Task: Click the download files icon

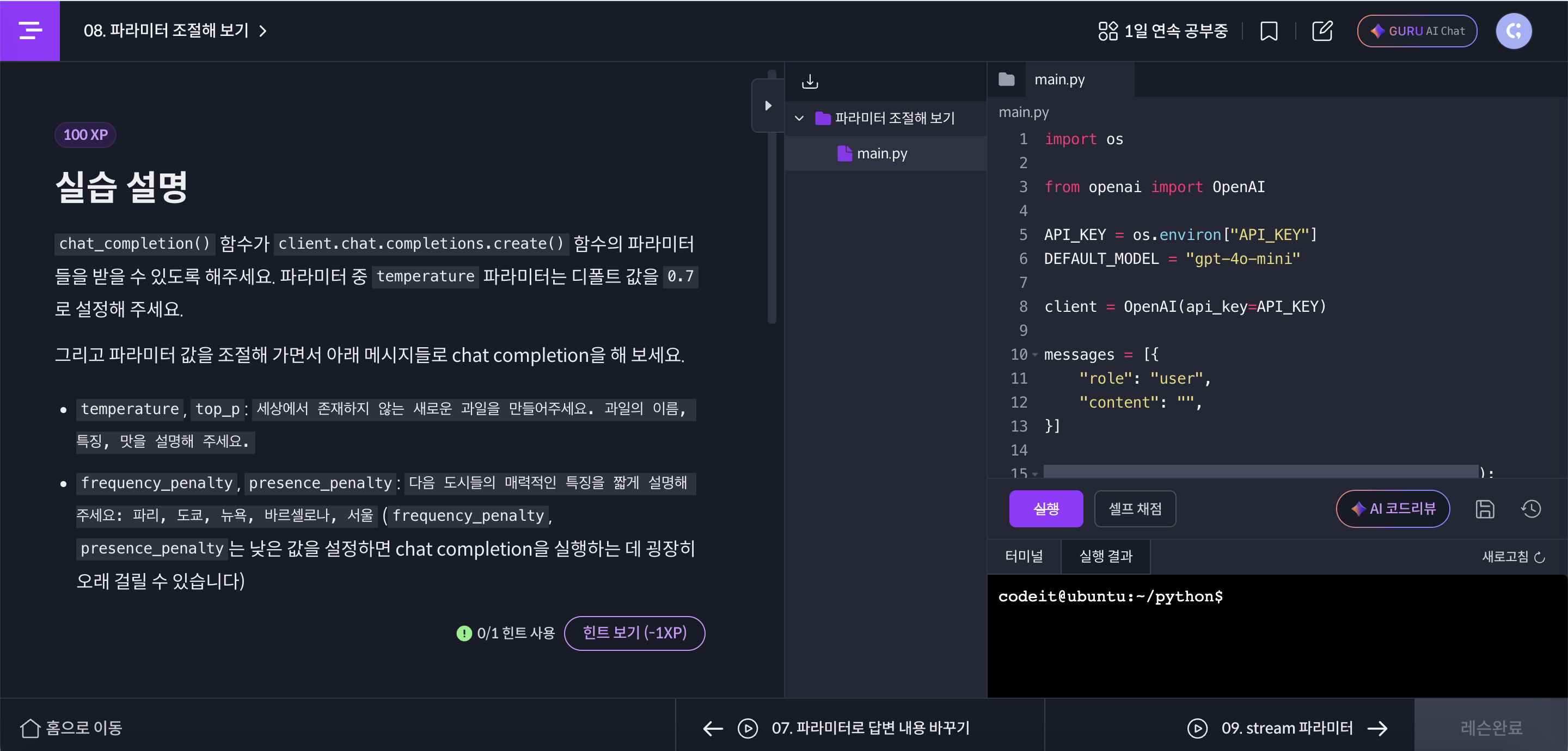Action: pos(810,82)
